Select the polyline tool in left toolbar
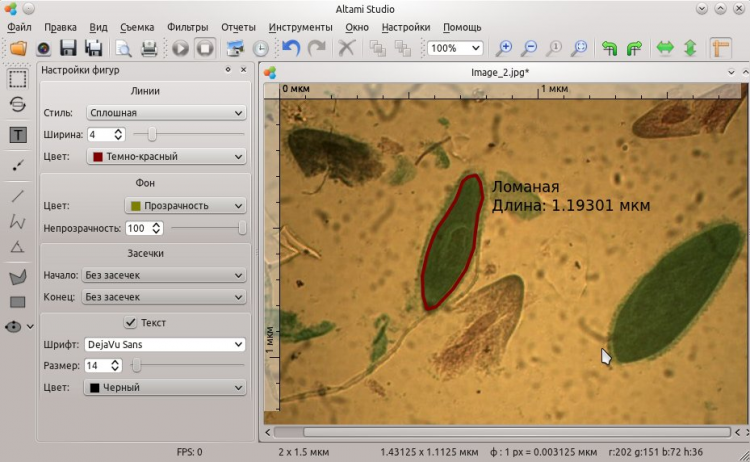 [x=17, y=220]
